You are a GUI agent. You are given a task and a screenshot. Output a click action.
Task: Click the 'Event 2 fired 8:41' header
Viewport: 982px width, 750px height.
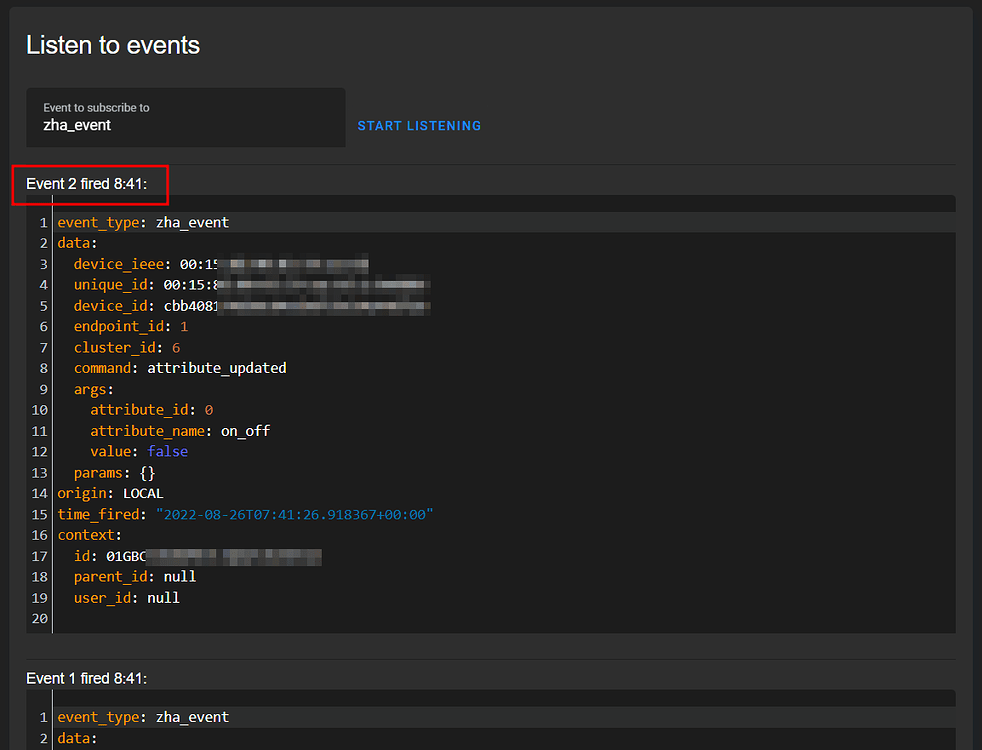point(90,184)
